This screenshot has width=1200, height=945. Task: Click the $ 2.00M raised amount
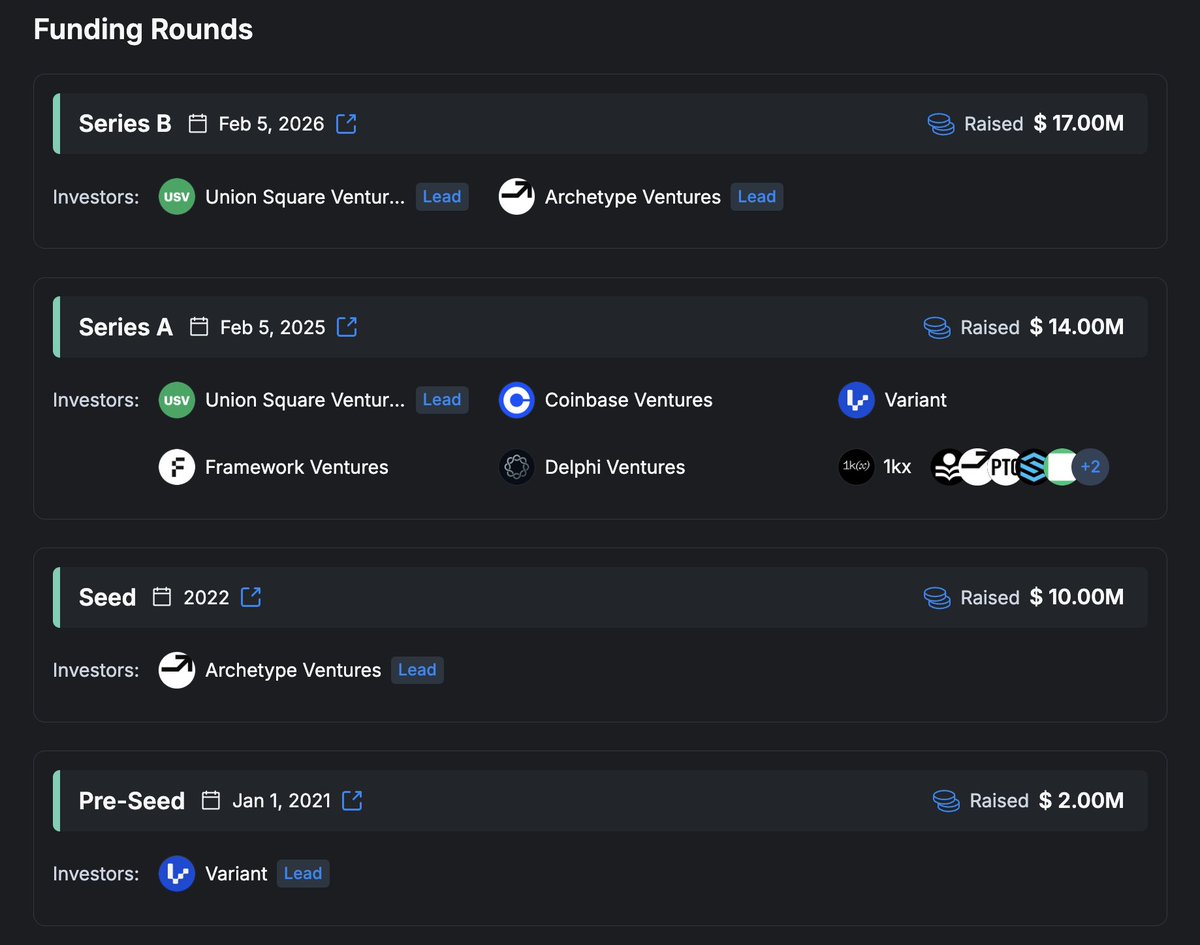click(1082, 800)
